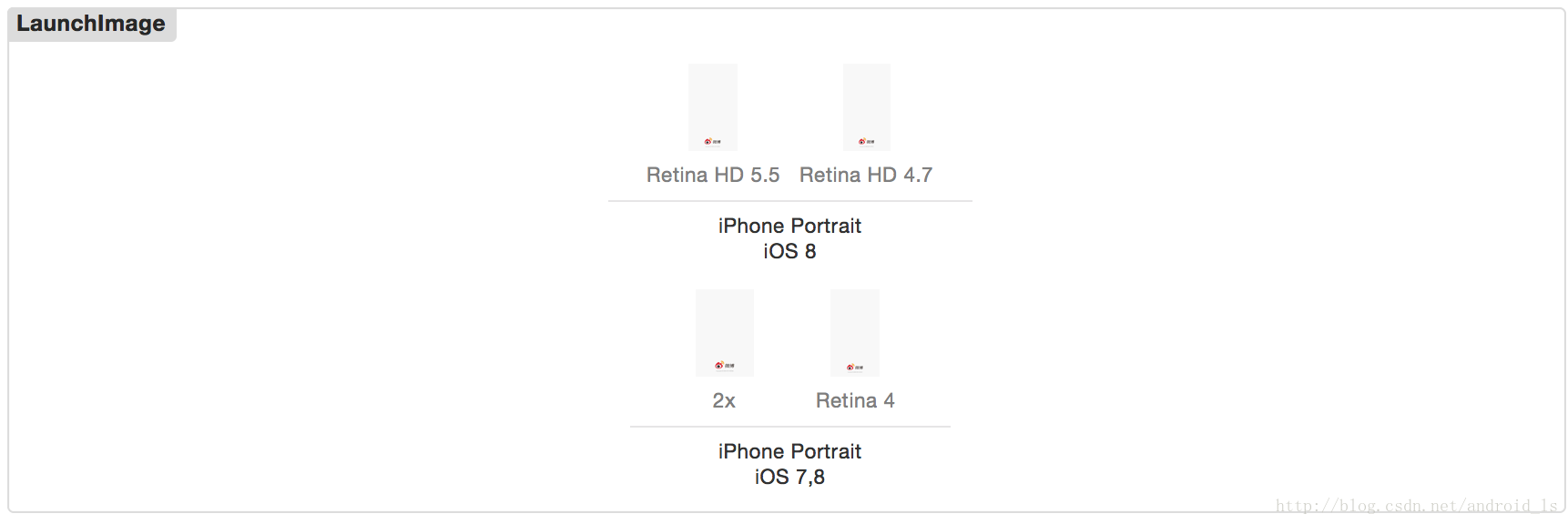Click the 'Retina 4' caption text

[x=855, y=400]
